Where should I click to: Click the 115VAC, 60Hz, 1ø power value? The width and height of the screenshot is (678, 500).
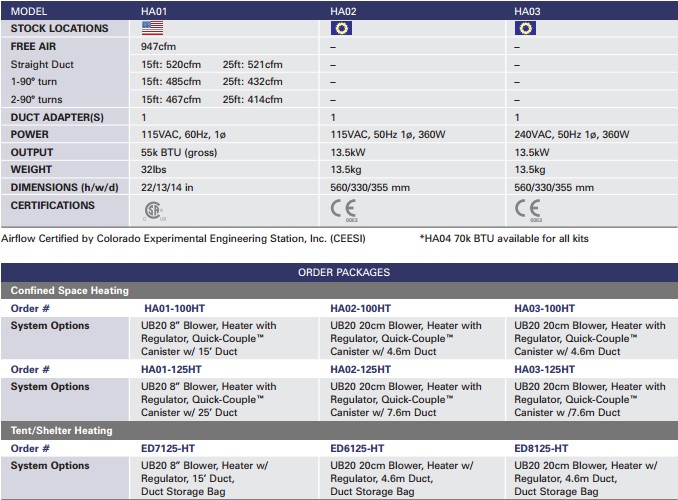coord(183,135)
